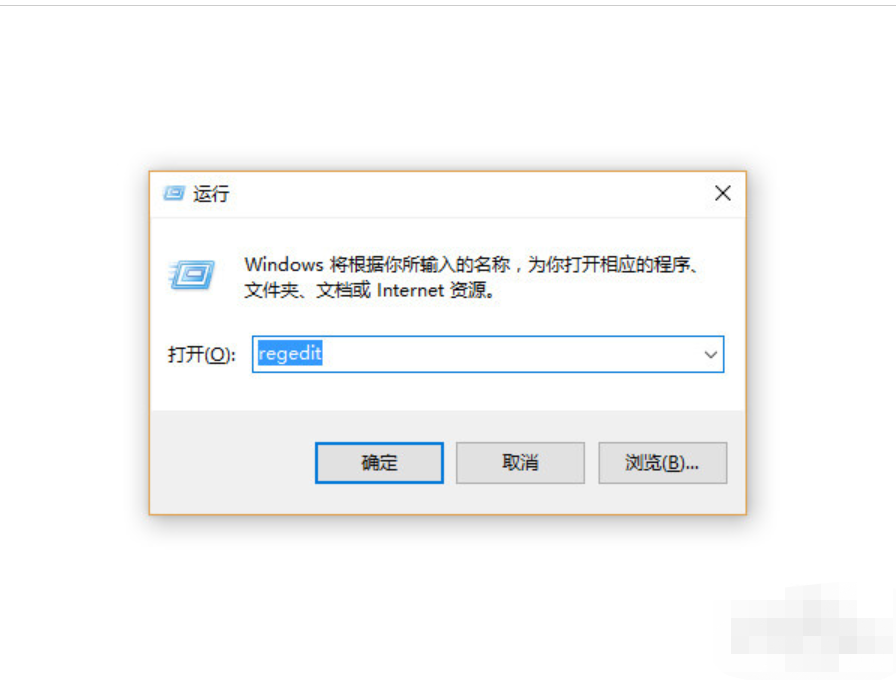Expand the 打开 combo box dropdown arrow
Viewport: 896px width, 680px height.
click(710, 354)
